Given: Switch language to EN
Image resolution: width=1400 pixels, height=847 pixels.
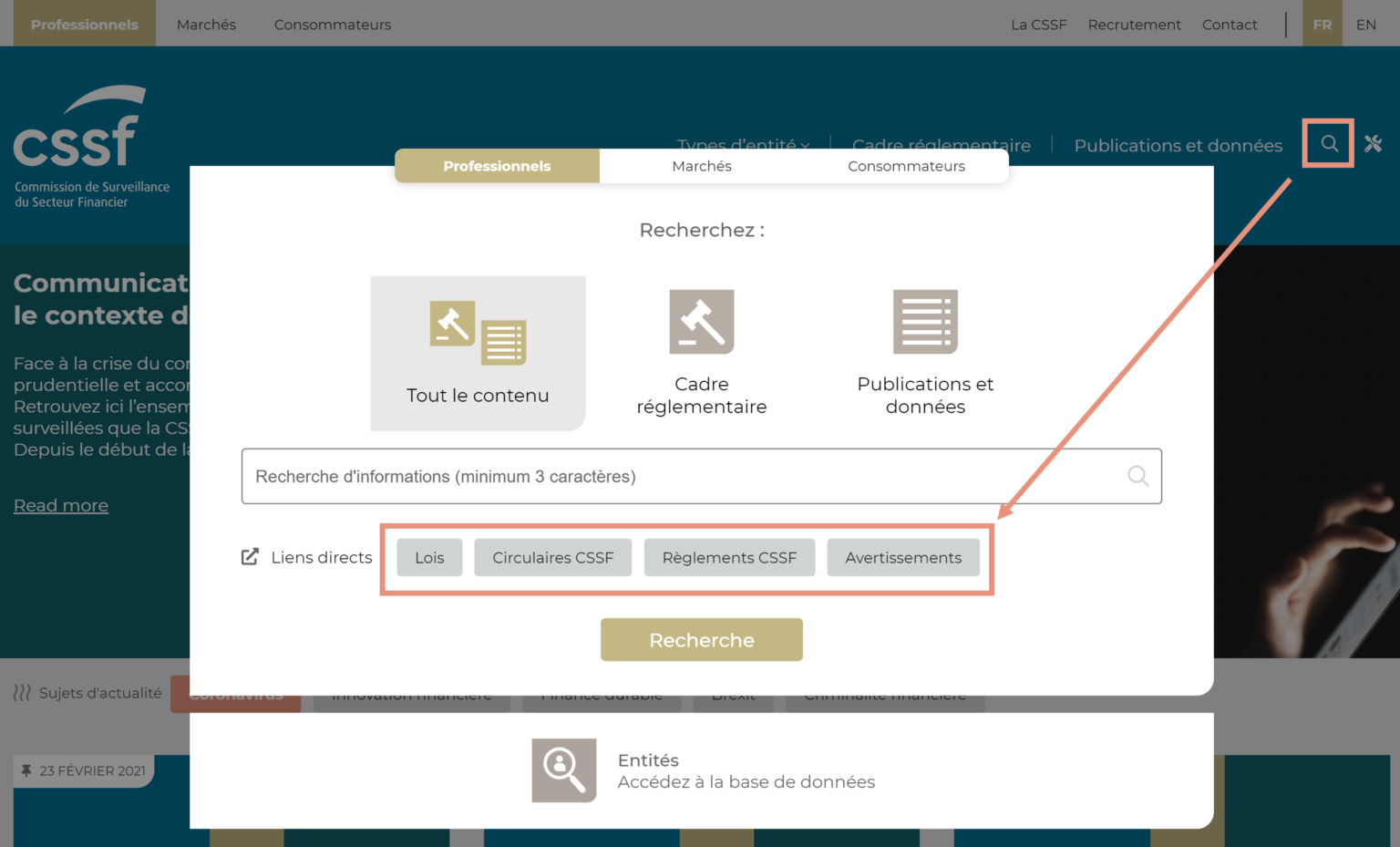Looking at the screenshot, I should pyautogui.click(x=1365, y=25).
